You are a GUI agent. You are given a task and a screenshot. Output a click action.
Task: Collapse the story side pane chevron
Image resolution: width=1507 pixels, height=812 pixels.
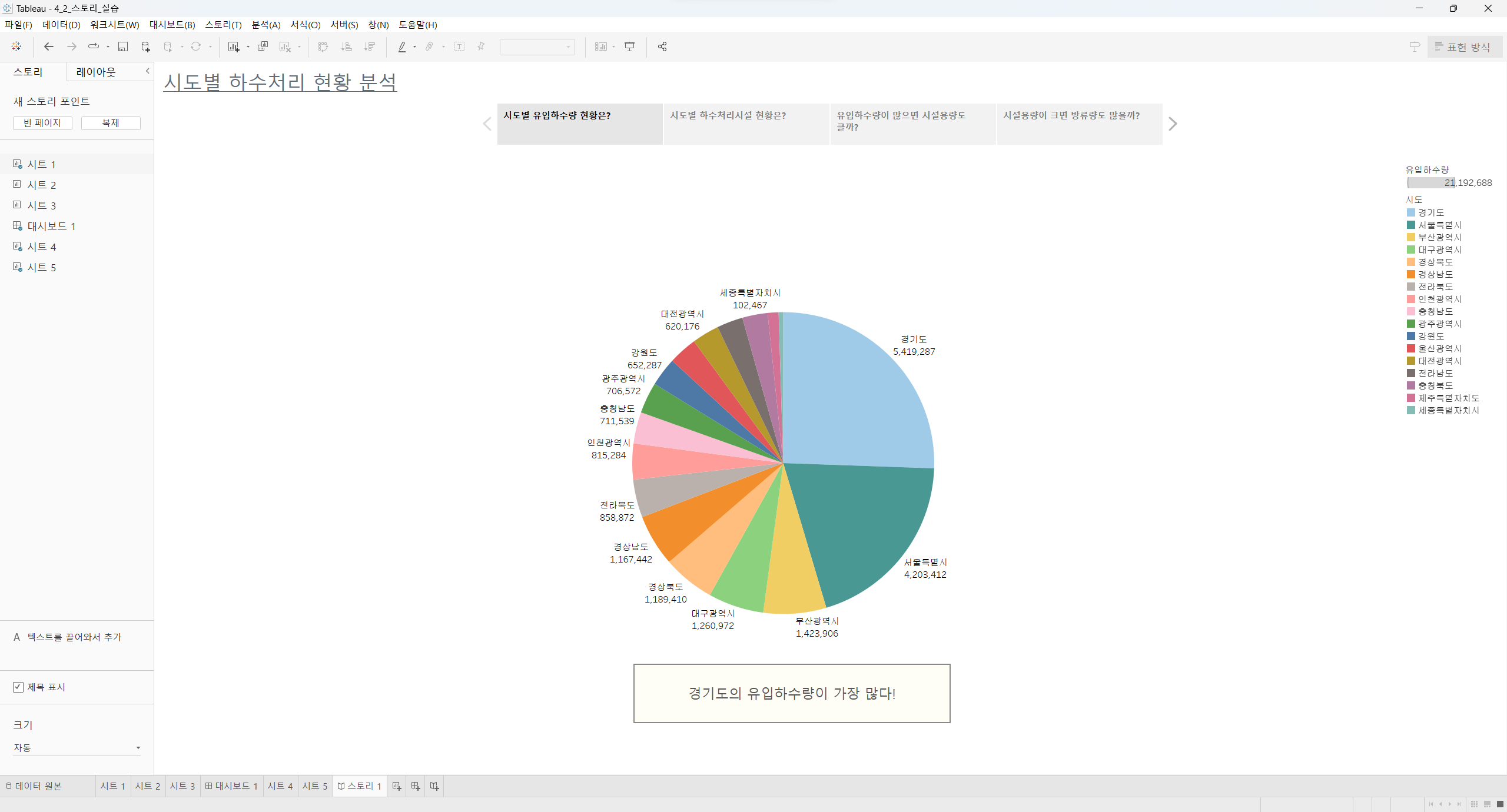pos(147,71)
